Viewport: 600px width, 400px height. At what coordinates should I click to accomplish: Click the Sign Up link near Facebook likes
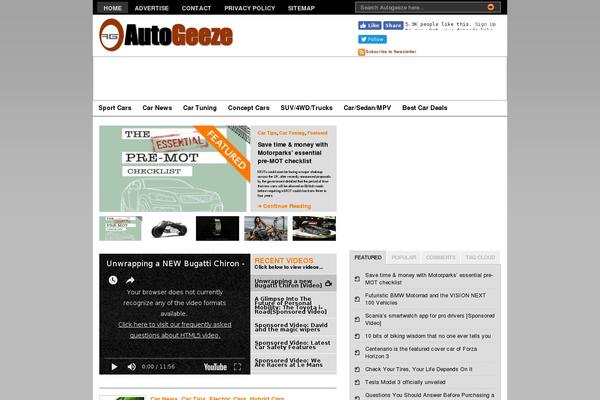coord(485,24)
